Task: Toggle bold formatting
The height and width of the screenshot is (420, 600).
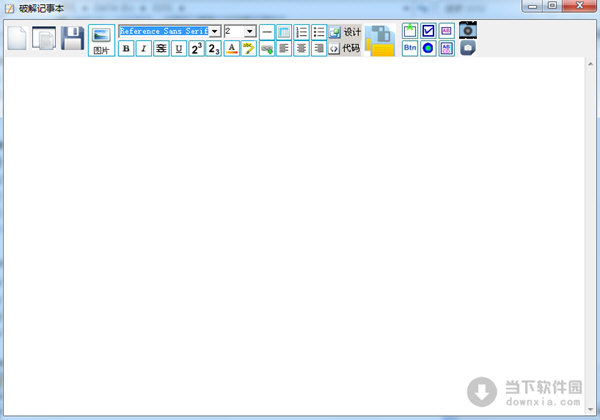Action: coord(126,48)
